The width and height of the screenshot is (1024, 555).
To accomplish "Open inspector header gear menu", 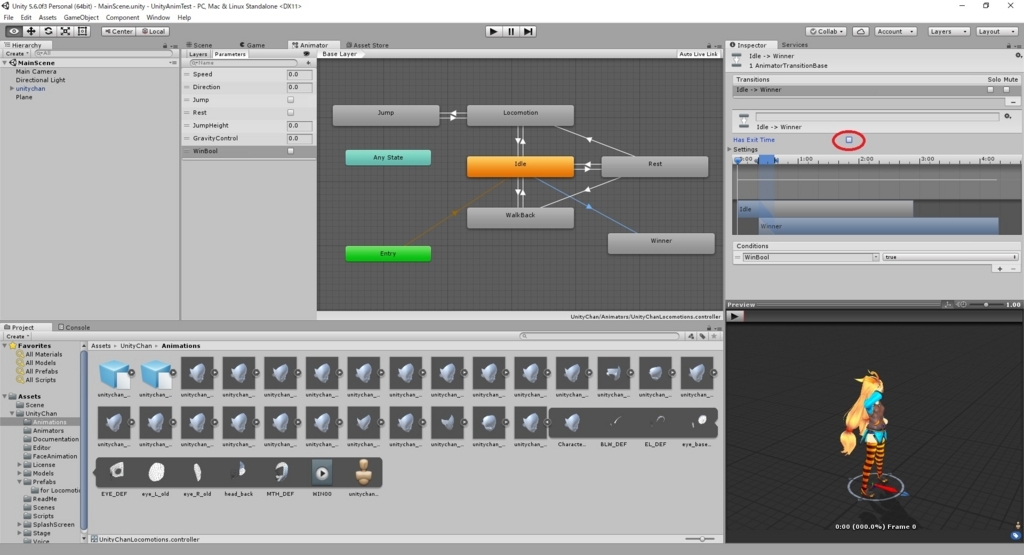I will coord(1018,56).
